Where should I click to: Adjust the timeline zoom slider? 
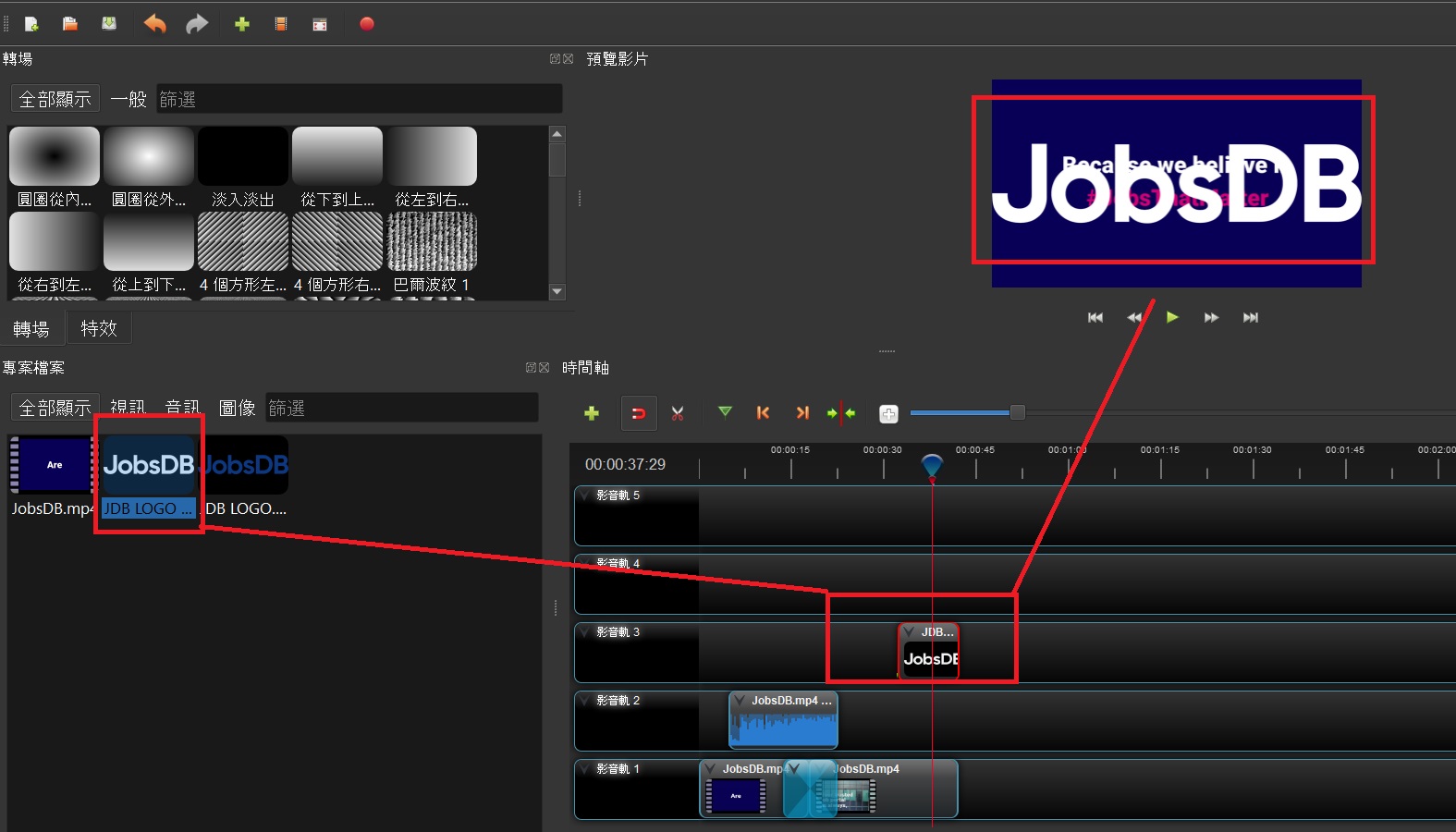(1017, 412)
